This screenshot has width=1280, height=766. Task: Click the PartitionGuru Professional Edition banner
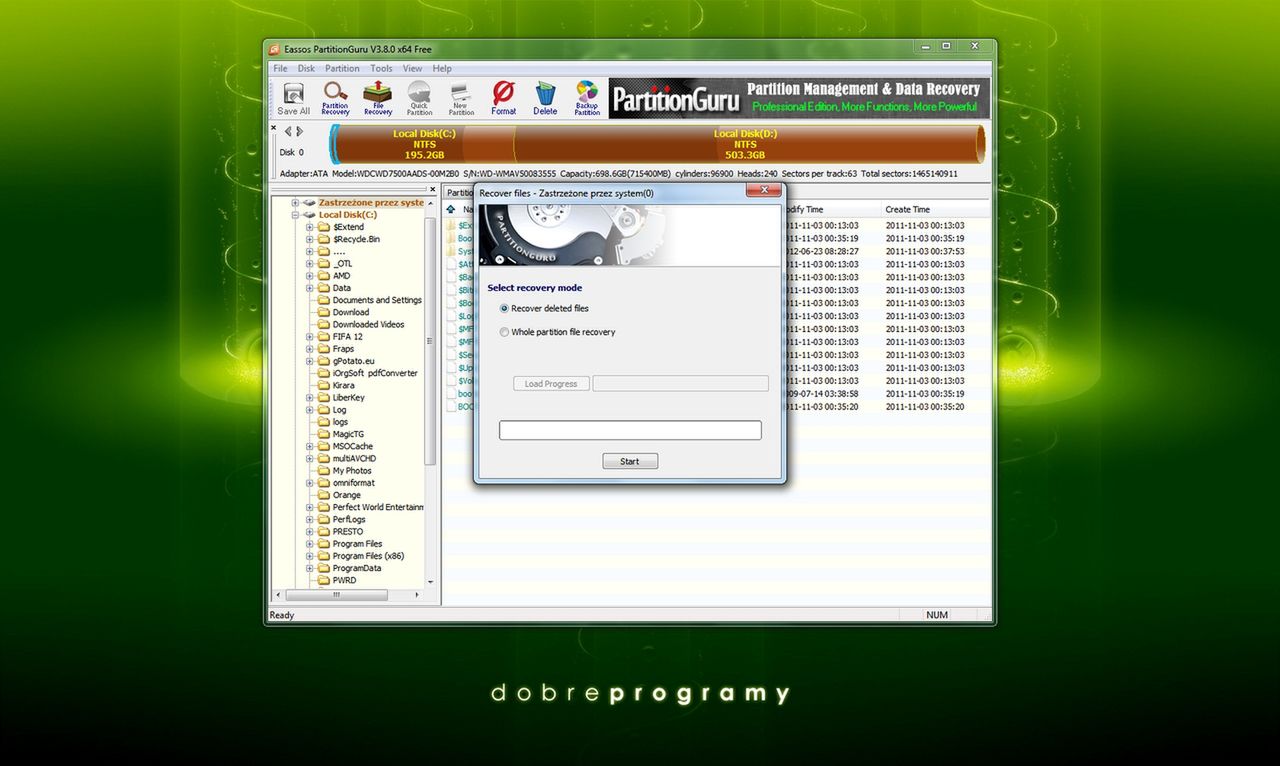799,98
